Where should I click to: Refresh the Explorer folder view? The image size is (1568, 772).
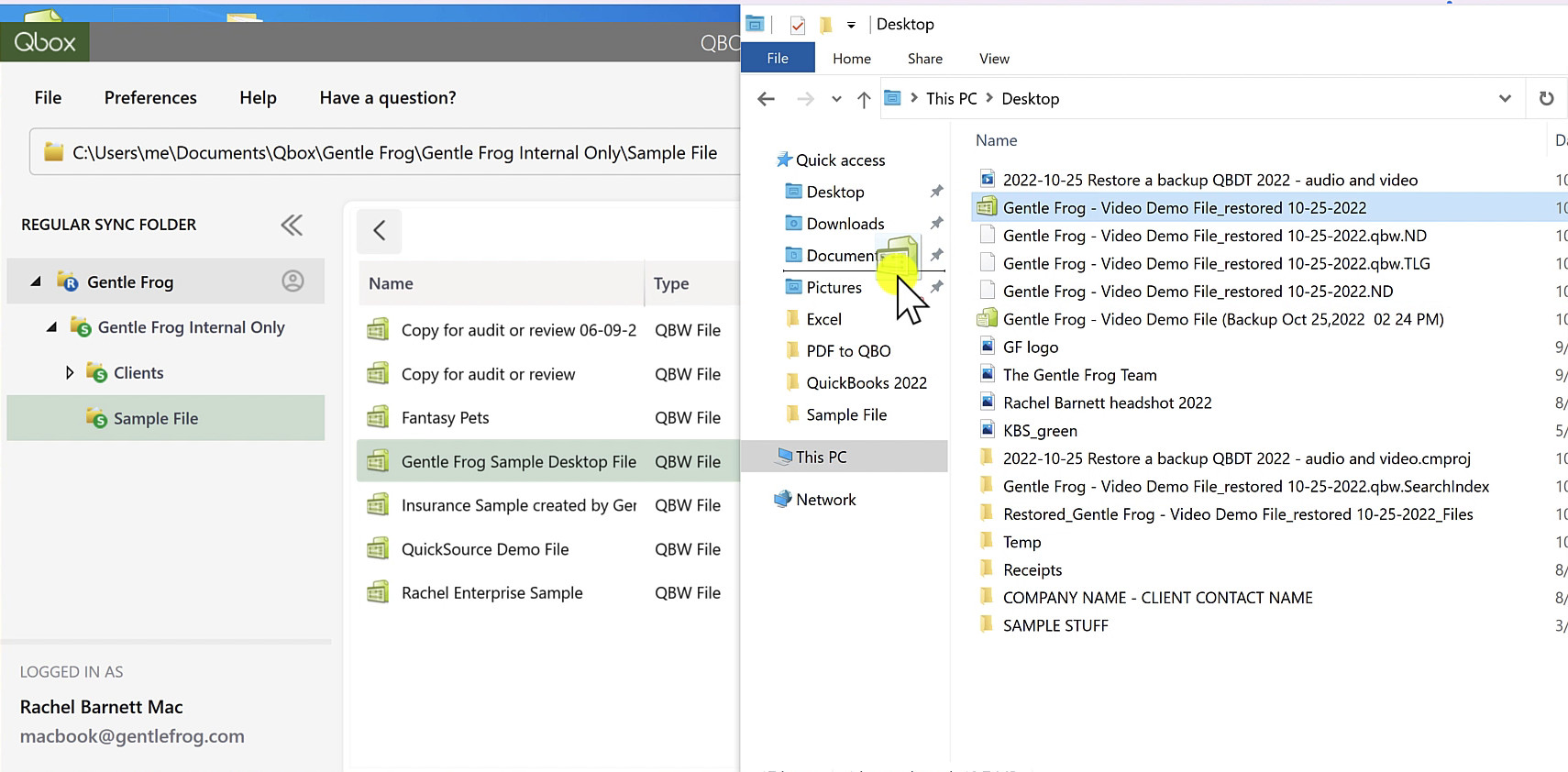pyautogui.click(x=1546, y=99)
